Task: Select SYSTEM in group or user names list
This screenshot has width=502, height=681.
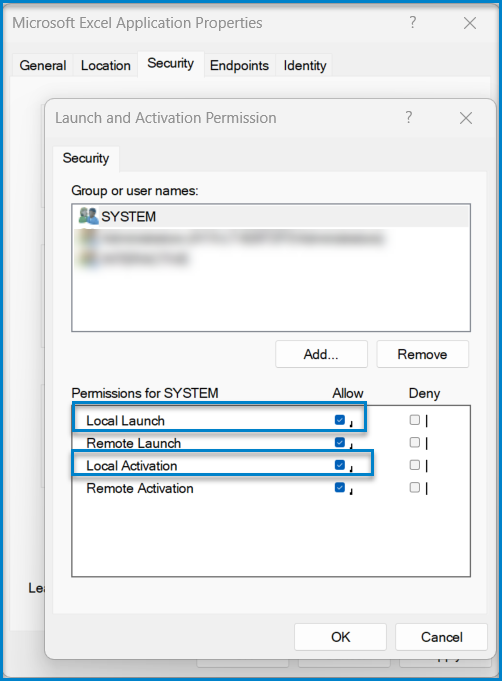Action: pyautogui.click(x=271, y=216)
